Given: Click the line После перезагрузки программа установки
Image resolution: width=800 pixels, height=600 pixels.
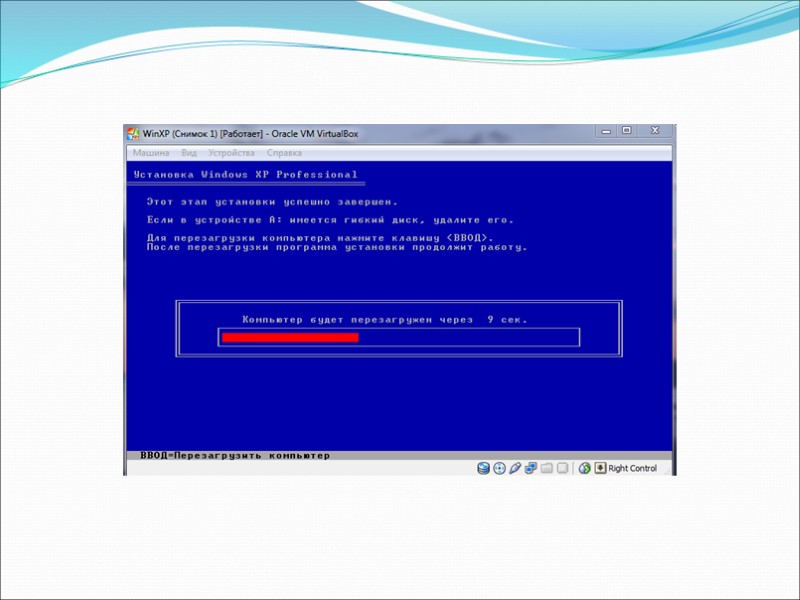Looking at the screenshot, I should [x=337, y=247].
